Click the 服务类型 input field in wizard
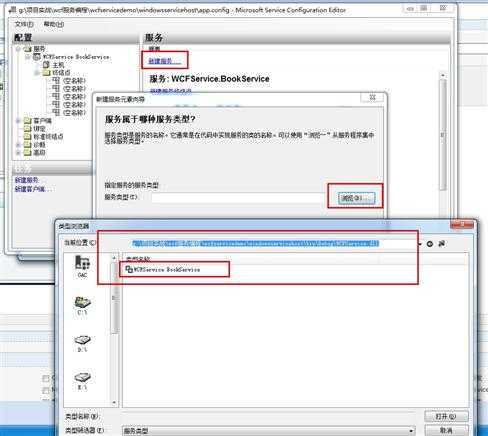488x436 pixels. click(x=238, y=197)
